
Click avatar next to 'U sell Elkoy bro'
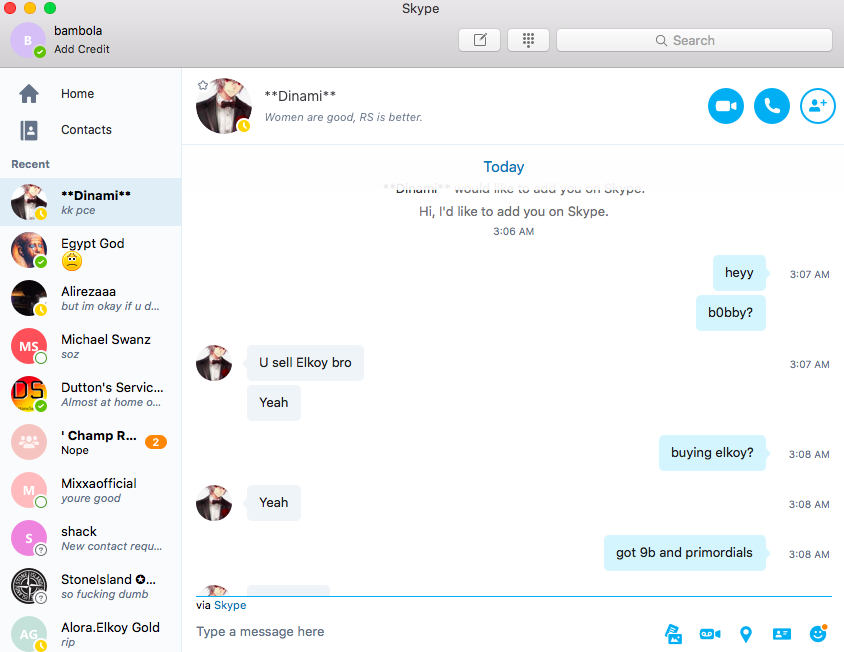click(x=214, y=363)
